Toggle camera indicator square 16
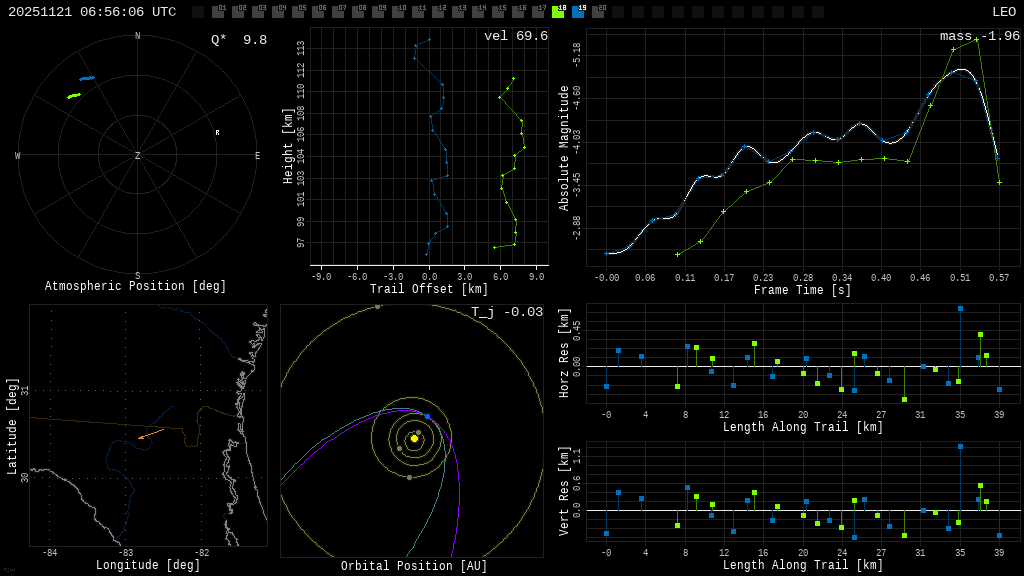This screenshot has width=1024, height=576. [518, 12]
